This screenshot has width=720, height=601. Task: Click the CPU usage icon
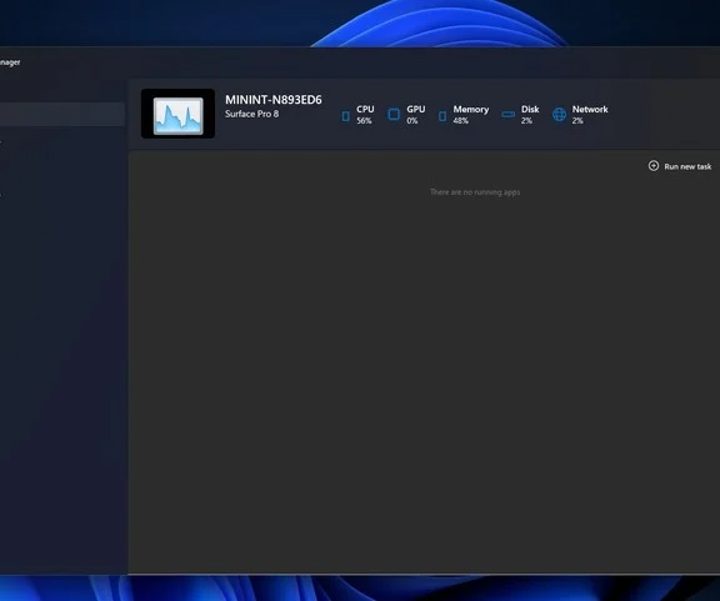click(x=346, y=116)
